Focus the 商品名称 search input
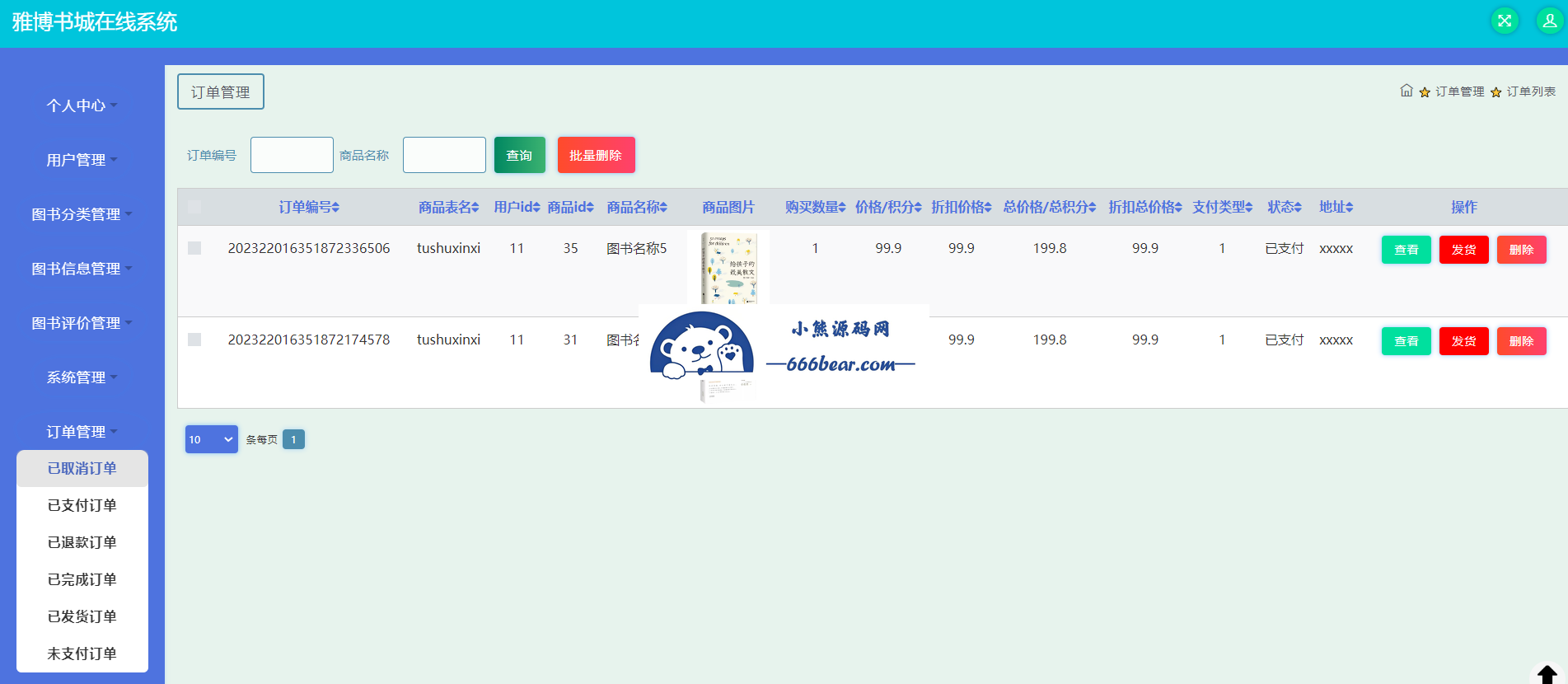 click(444, 155)
